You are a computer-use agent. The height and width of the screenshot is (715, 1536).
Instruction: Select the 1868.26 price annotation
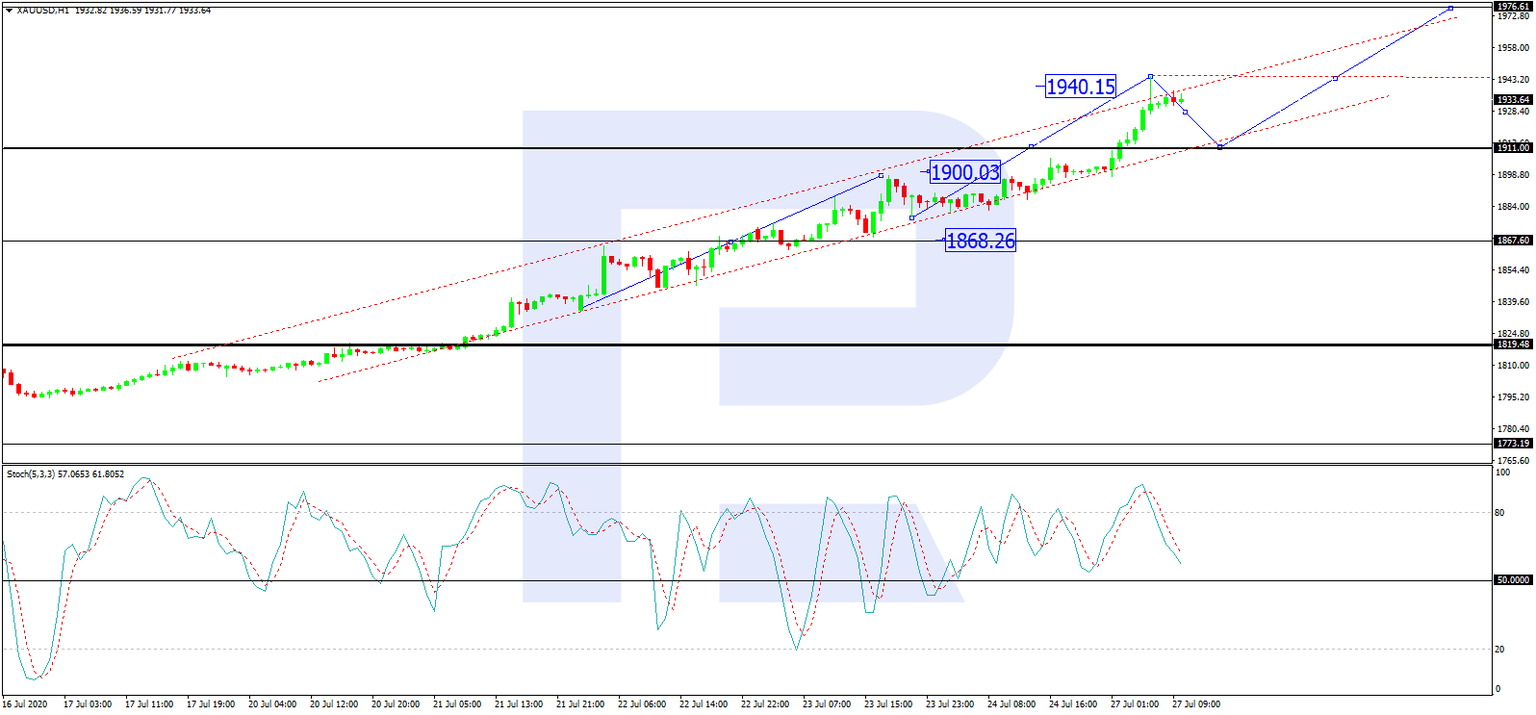click(x=981, y=238)
